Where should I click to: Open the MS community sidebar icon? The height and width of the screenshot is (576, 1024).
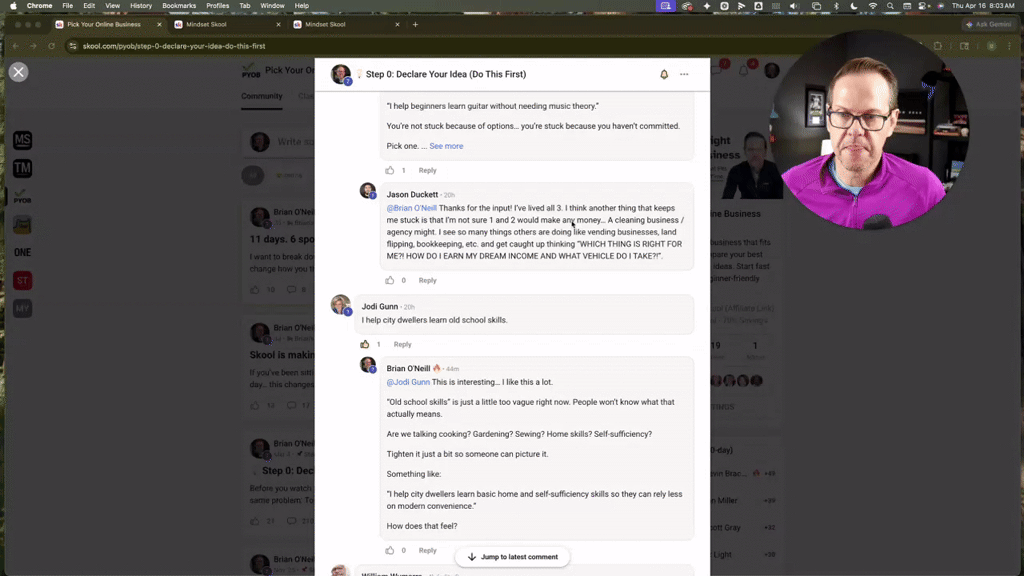pos(22,140)
